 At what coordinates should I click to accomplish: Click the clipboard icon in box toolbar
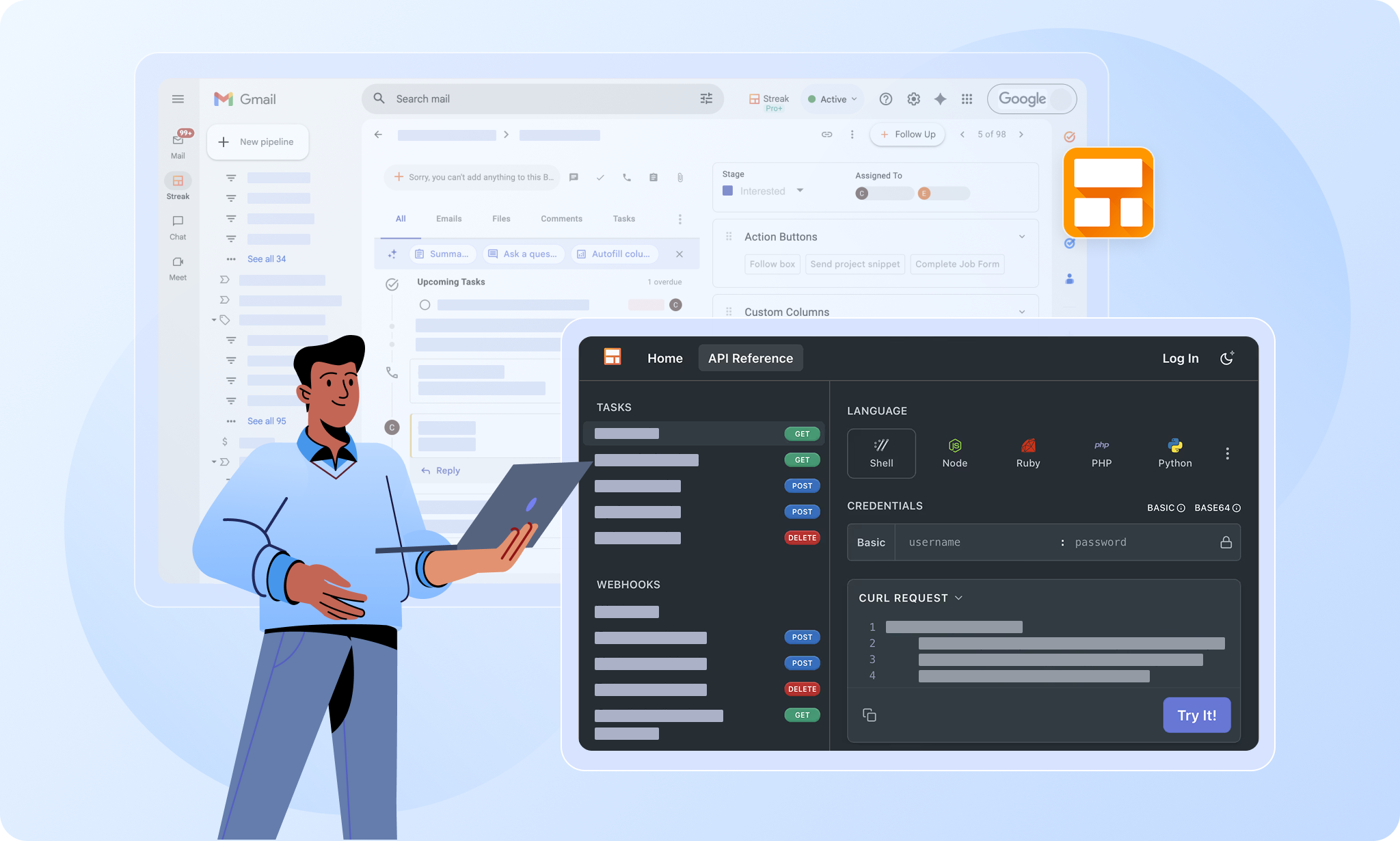[654, 177]
